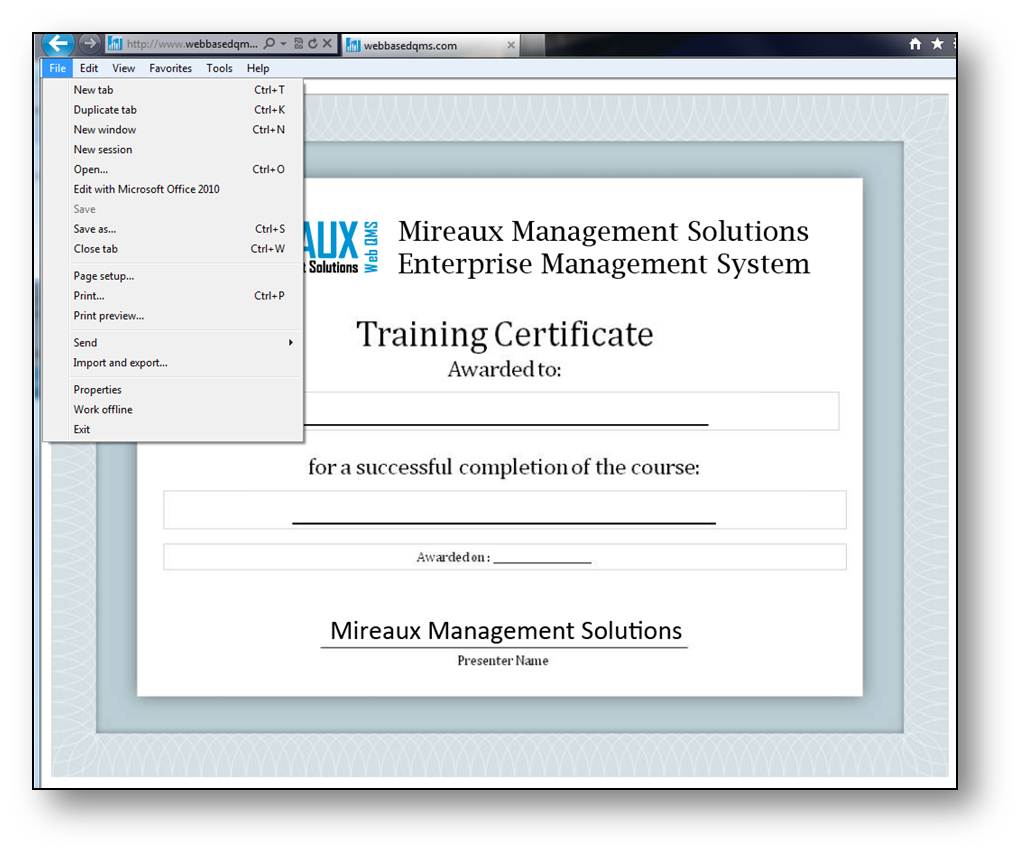1023x855 pixels.
Task: Toggle Work offline in File menu
Action: coord(173,410)
